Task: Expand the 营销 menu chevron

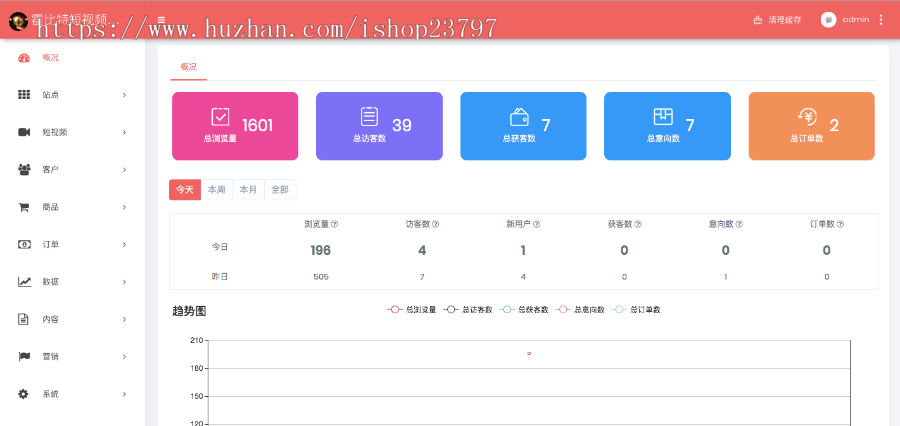Action: click(x=124, y=357)
